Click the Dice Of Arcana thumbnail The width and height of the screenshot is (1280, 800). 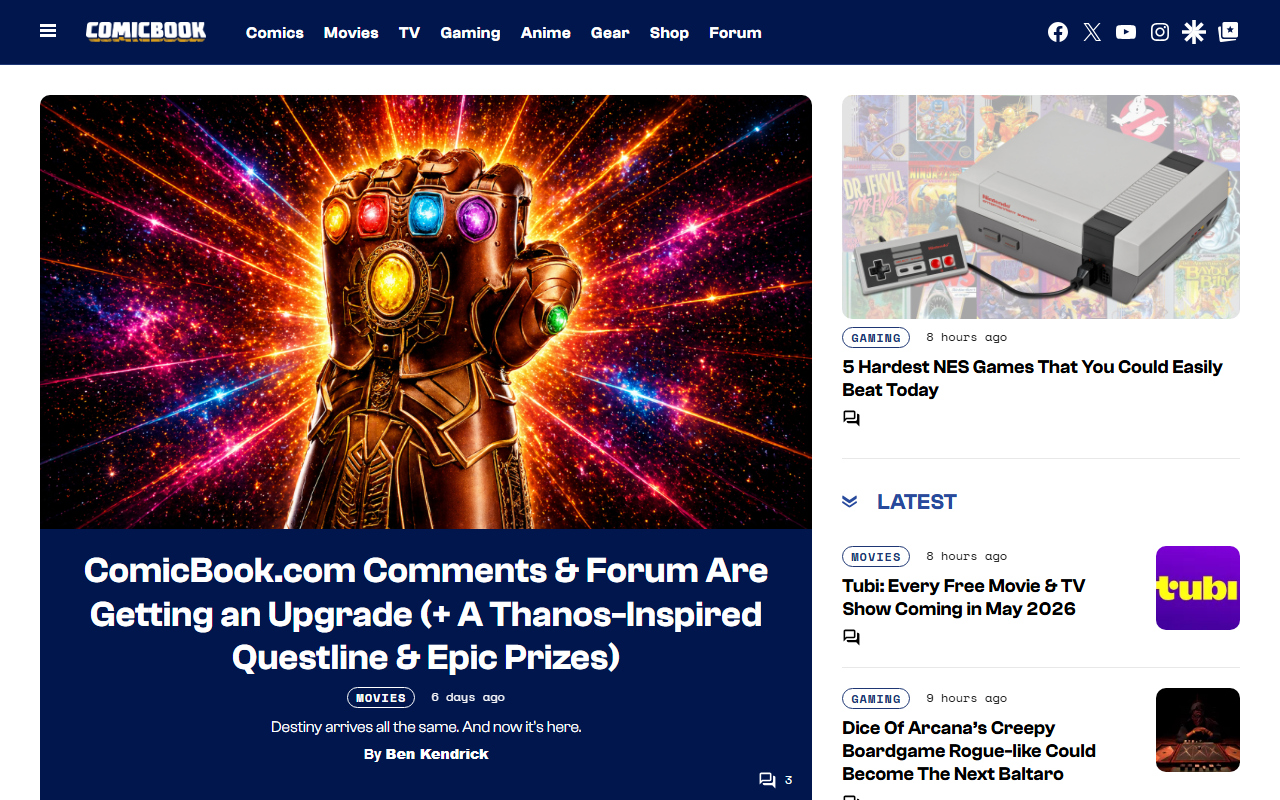1198,730
